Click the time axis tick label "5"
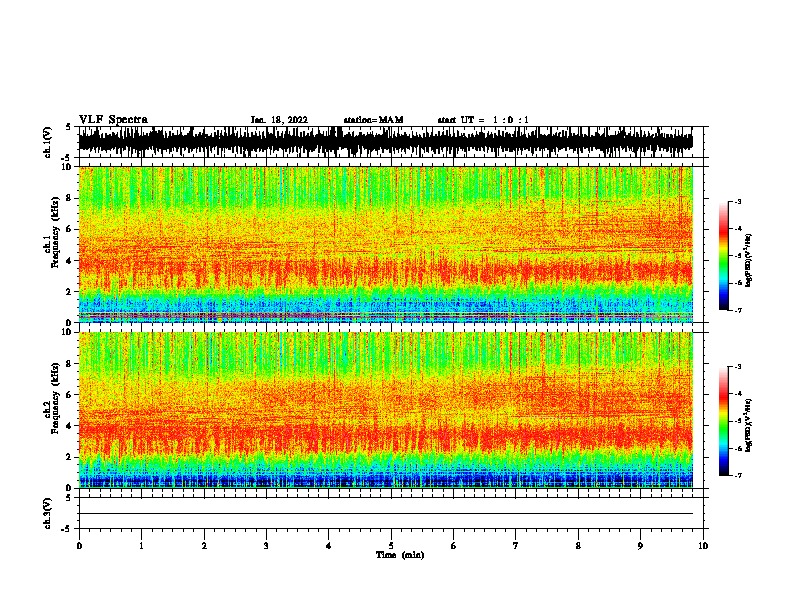The height and width of the screenshot is (612, 792). point(391,546)
